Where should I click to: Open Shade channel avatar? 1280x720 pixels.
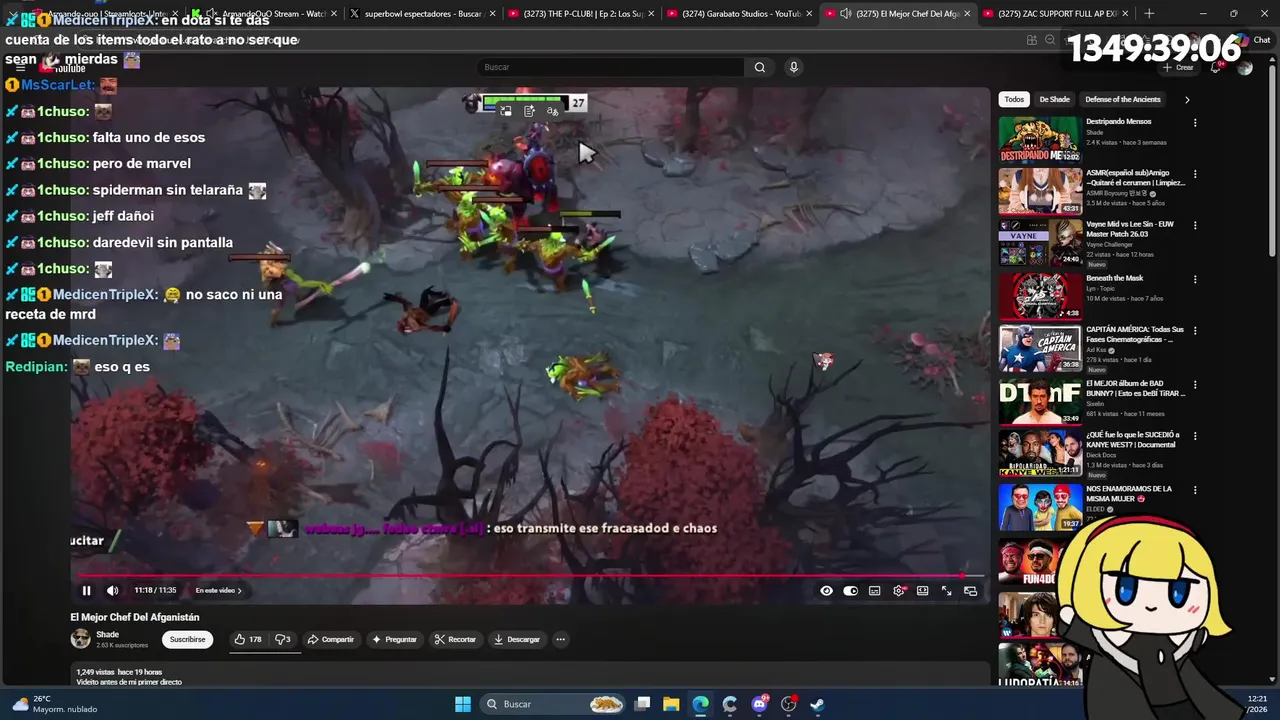80,639
